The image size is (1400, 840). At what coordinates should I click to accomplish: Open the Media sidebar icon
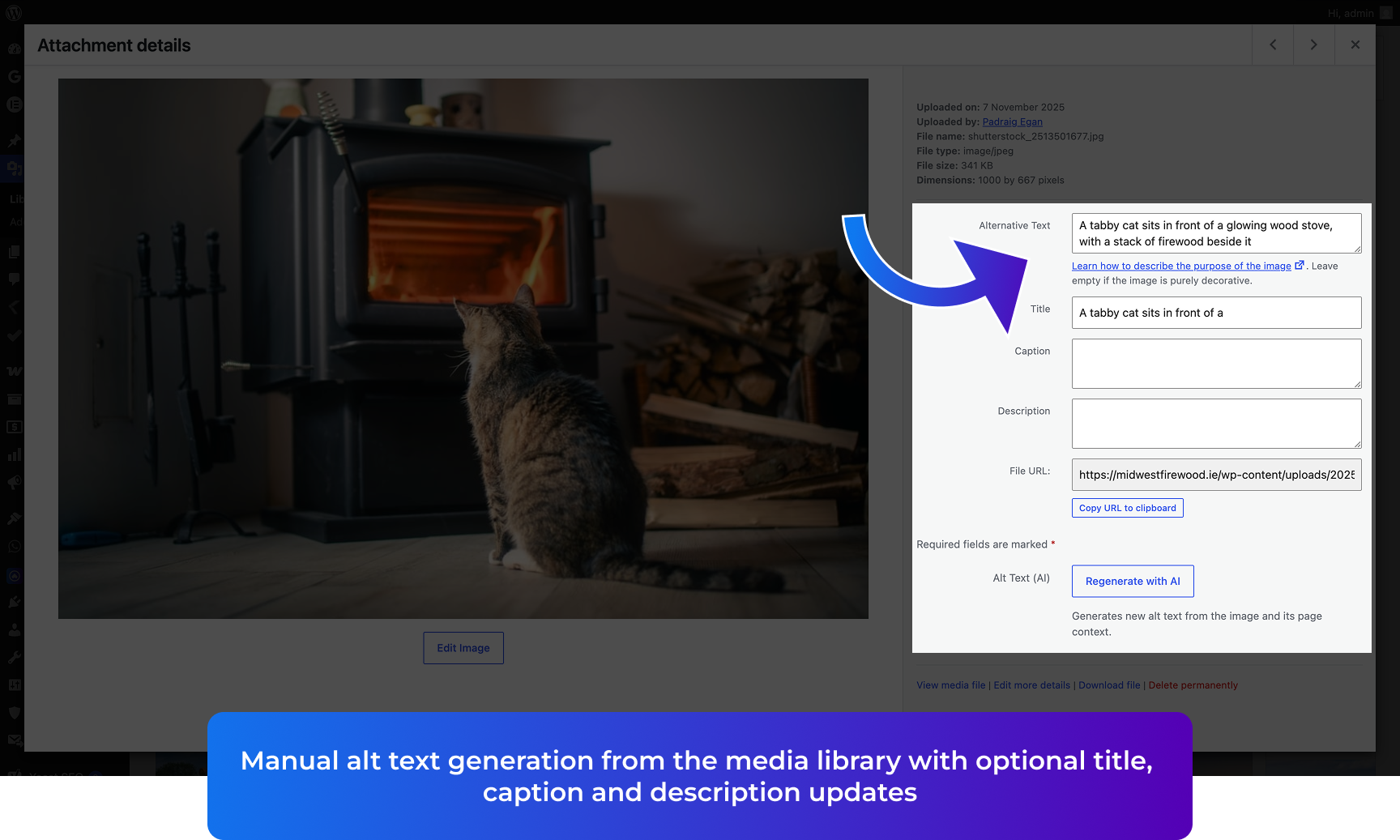(x=14, y=168)
